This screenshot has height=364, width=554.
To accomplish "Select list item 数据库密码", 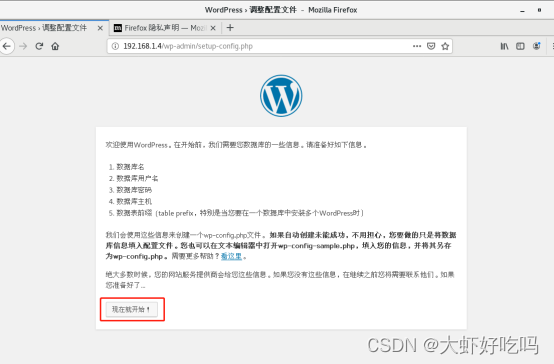I will tap(134, 190).
